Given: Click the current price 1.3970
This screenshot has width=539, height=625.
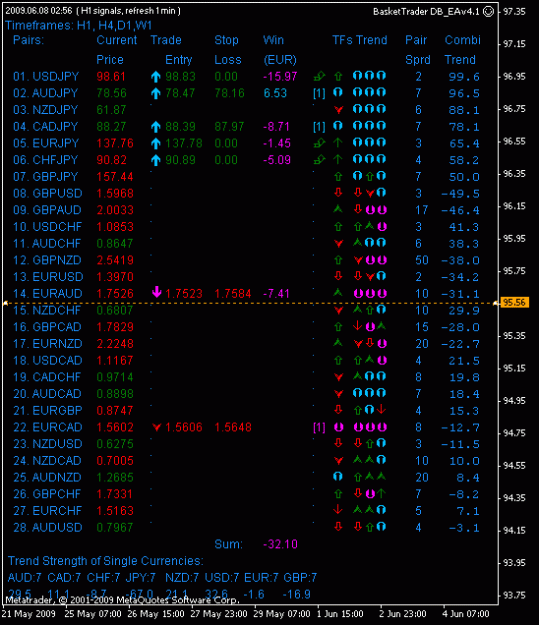Looking at the screenshot, I should click(x=115, y=277).
